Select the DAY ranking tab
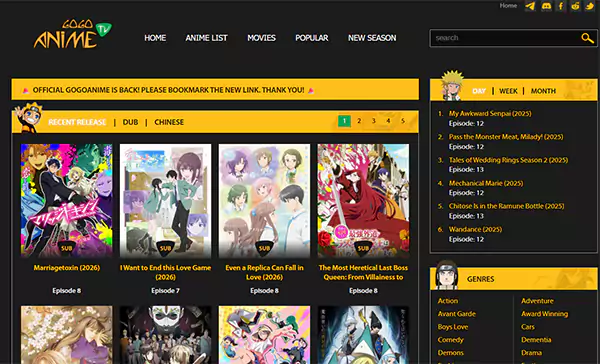This screenshot has width=600, height=364. (479, 91)
